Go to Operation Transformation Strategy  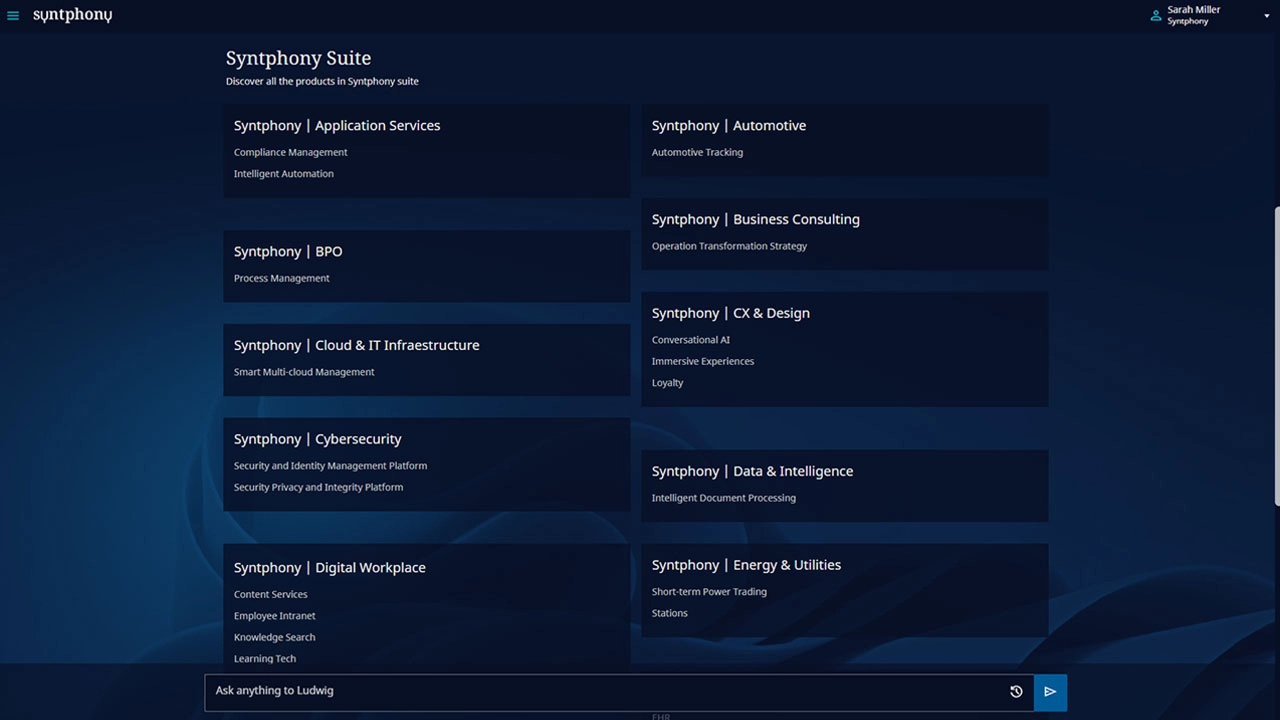[729, 246]
